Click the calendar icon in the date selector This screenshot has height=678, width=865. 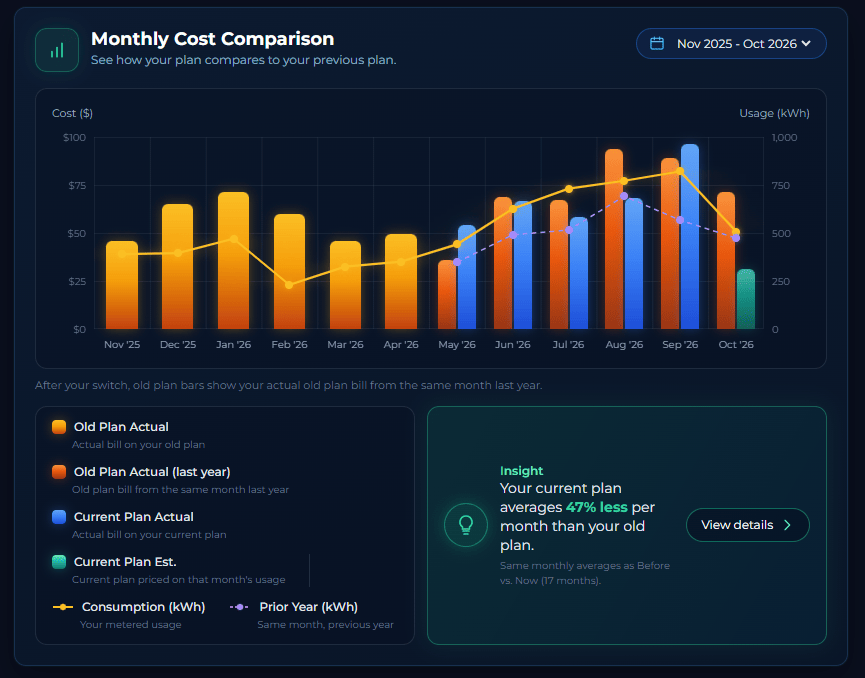(x=656, y=44)
